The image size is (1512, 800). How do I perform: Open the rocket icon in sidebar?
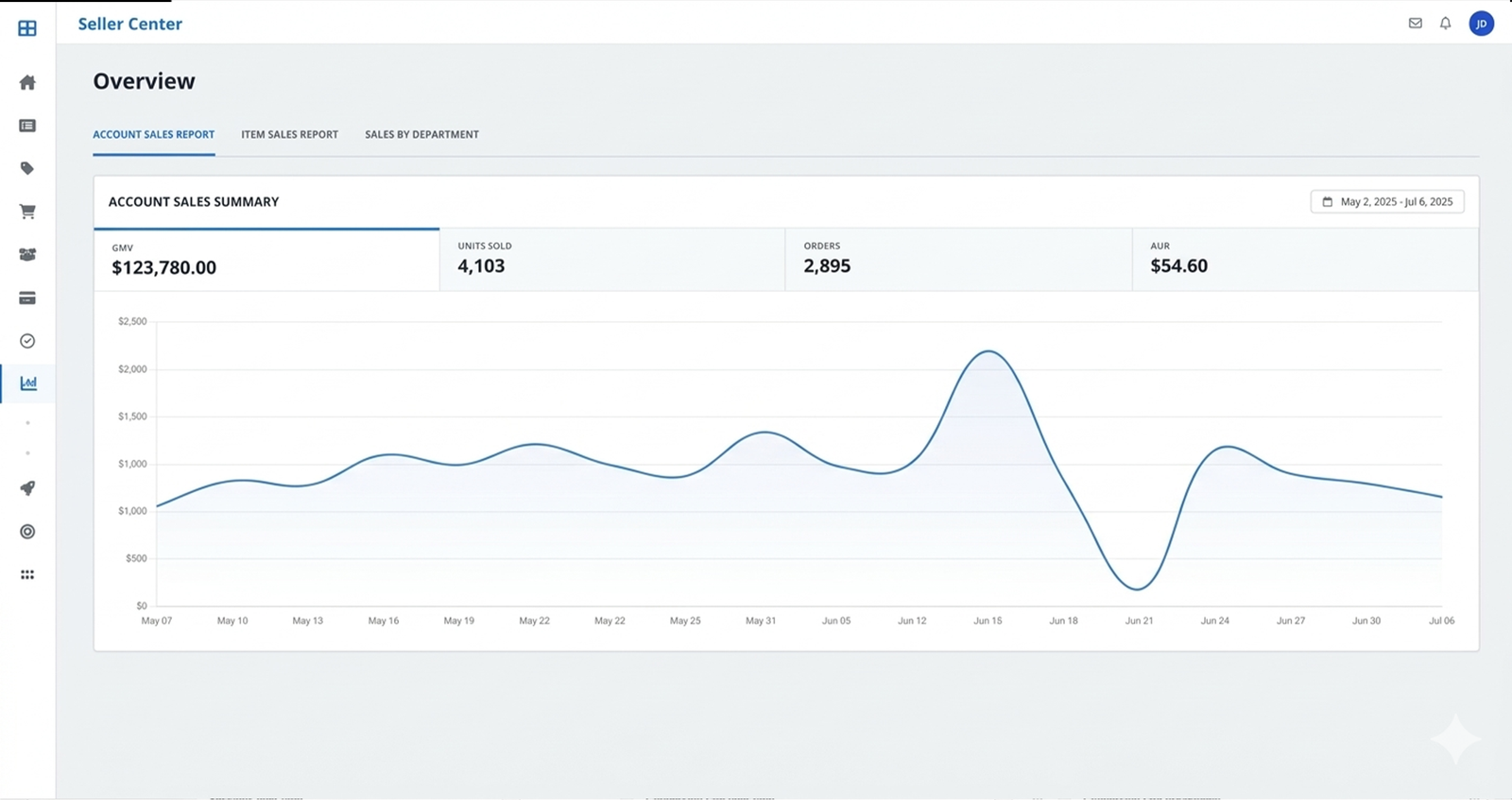coord(27,488)
